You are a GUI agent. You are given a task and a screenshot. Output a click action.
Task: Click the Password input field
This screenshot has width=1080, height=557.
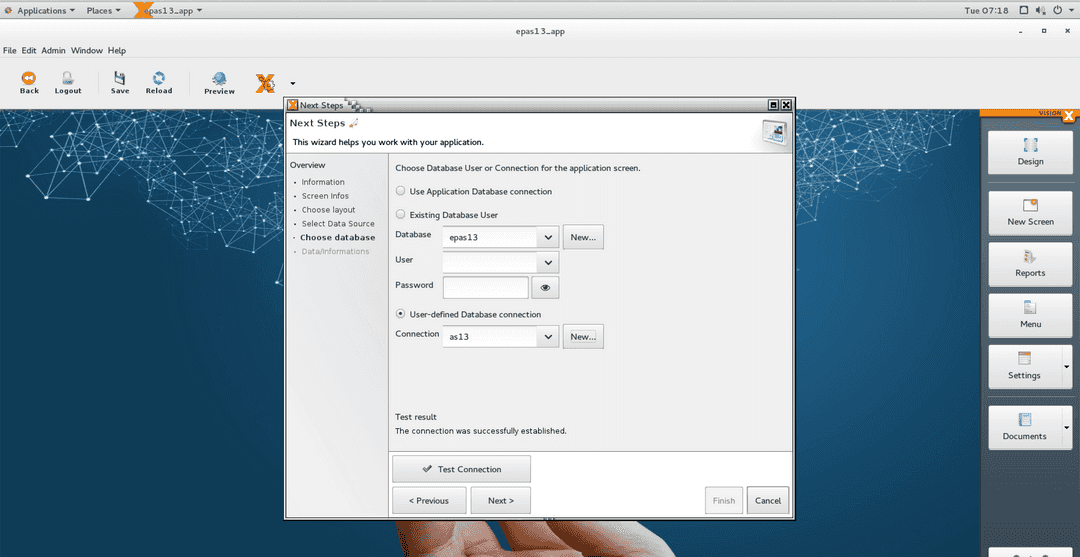485,288
